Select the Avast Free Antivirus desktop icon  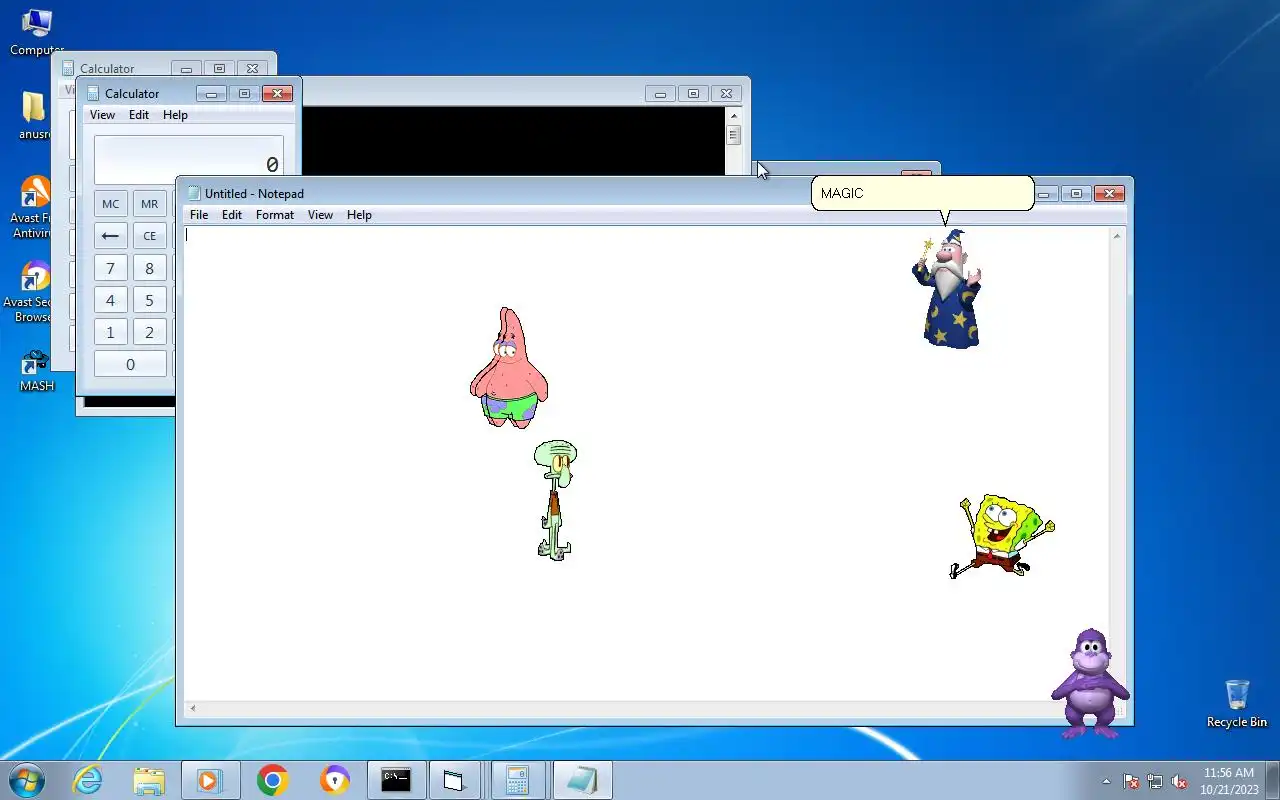pyautogui.click(x=32, y=207)
